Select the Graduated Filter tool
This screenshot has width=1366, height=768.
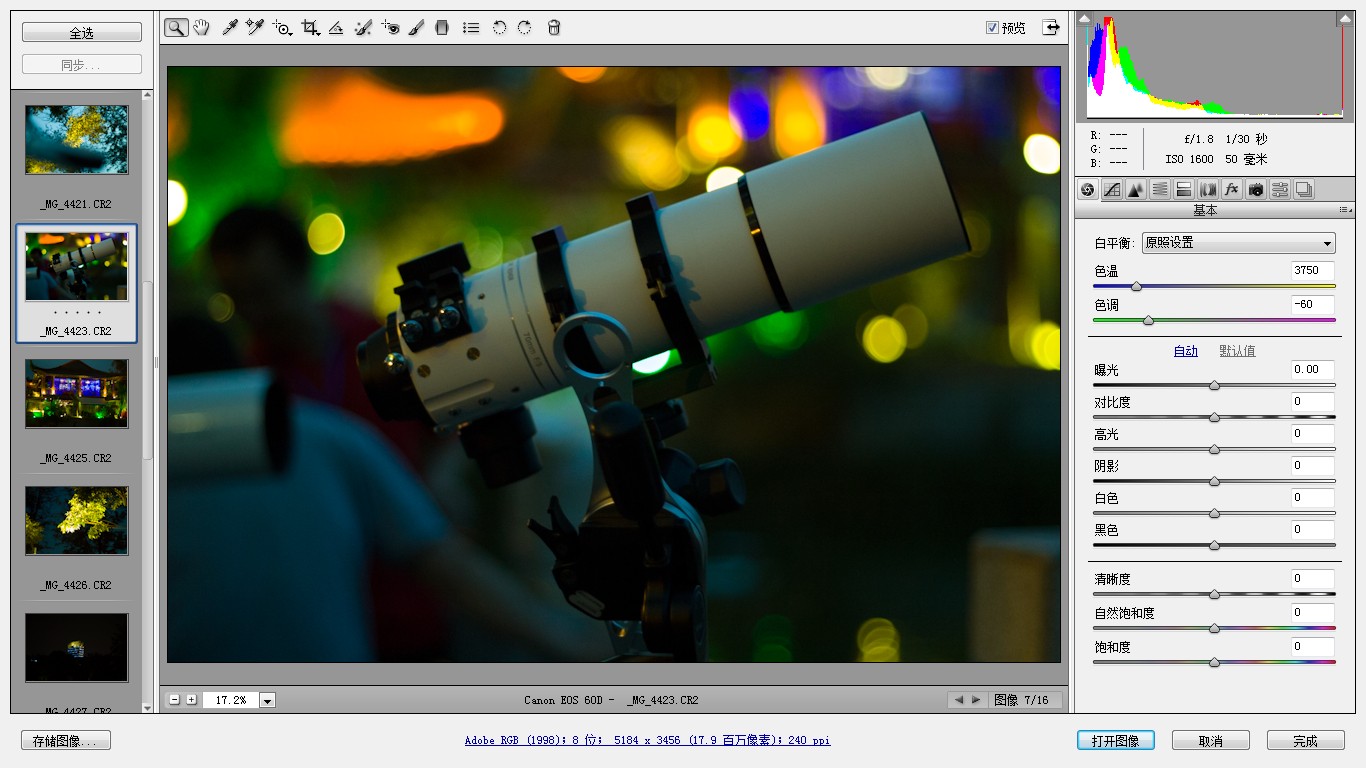coord(442,28)
